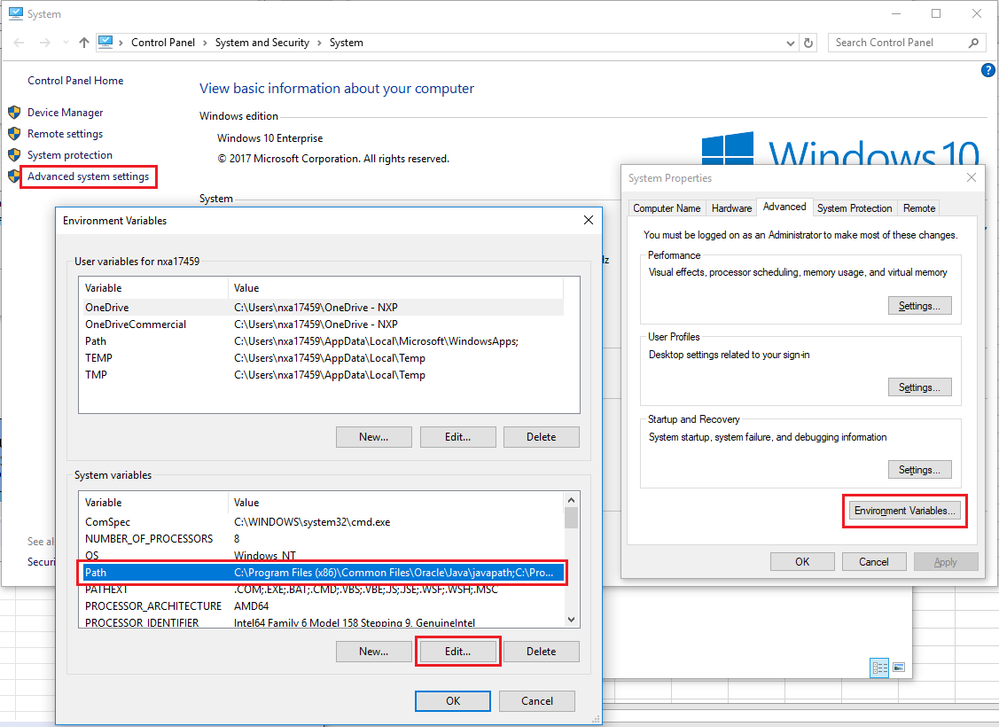999x727 pixels.
Task: Select the user variable Path row
Action: pyautogui.click(x=323, y=342)
